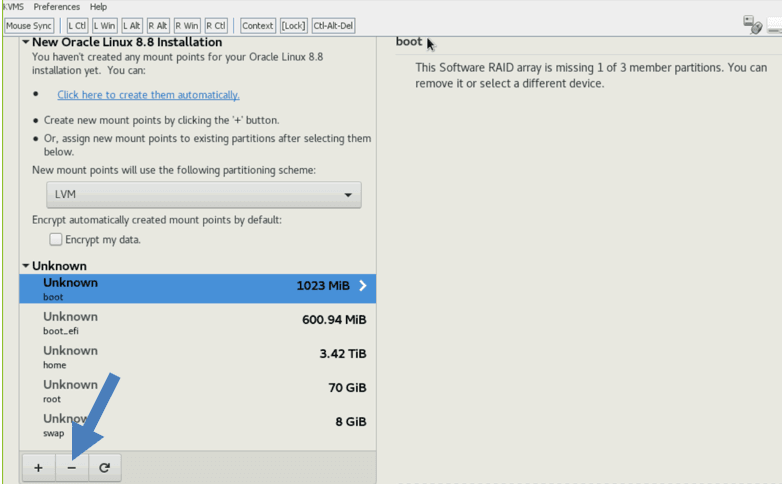Click the chevron on the selected boot row
This screenshot has width=782, height=484.
coord(363,285)
